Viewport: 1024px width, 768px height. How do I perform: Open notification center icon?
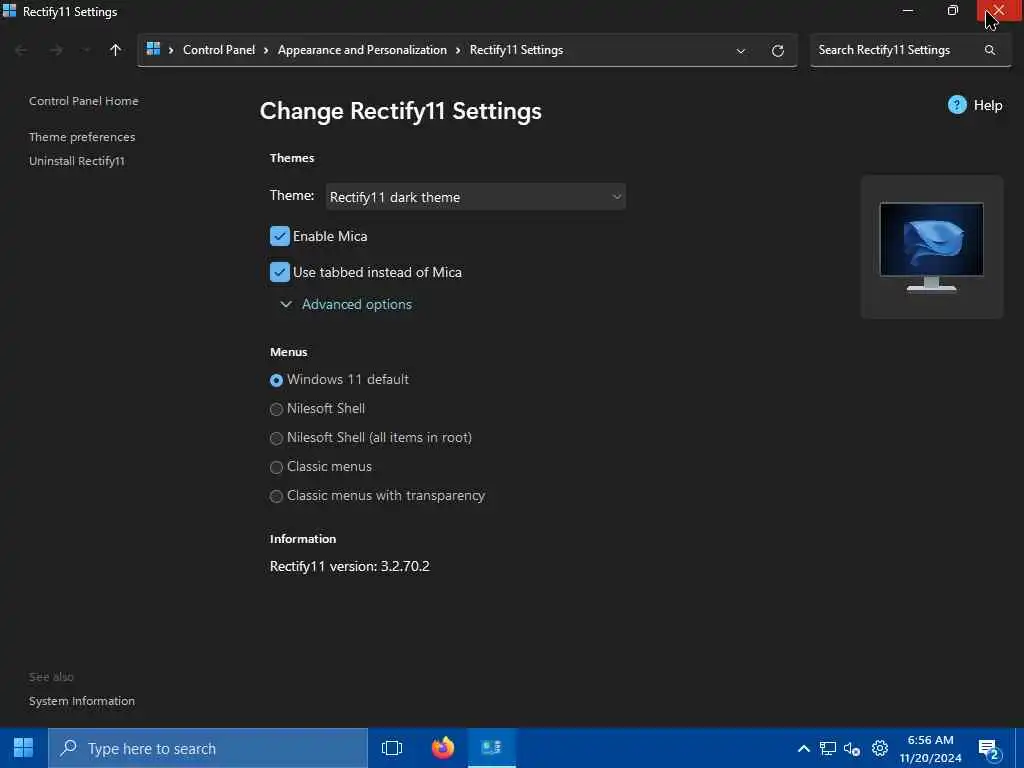coord(989,749)
